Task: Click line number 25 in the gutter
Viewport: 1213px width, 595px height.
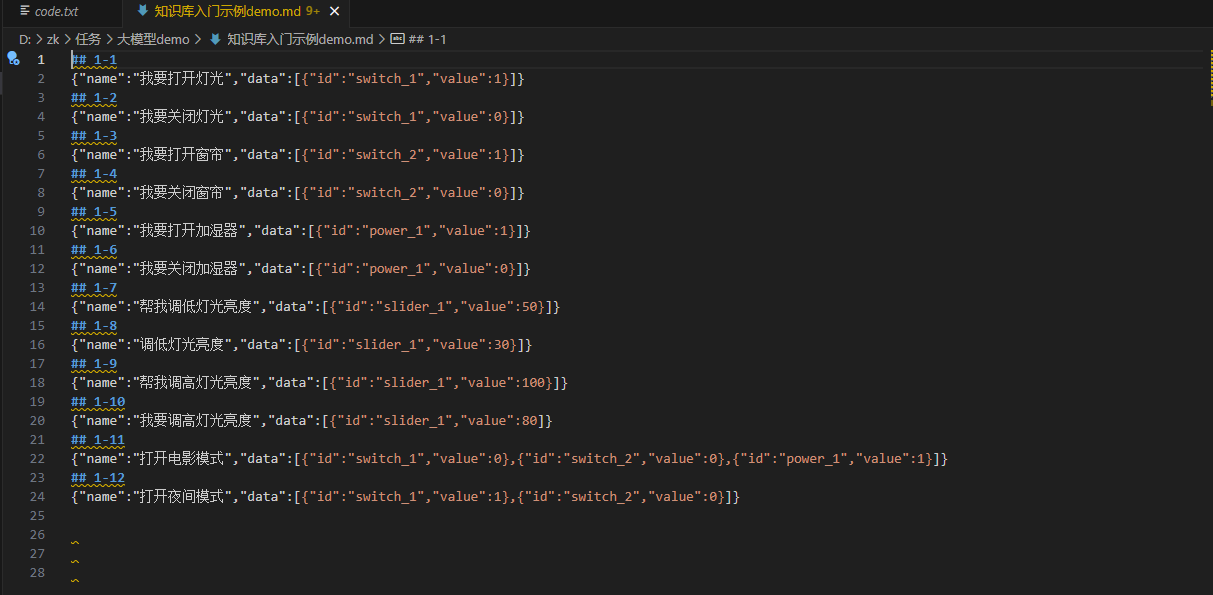Action: coord(40,516)
